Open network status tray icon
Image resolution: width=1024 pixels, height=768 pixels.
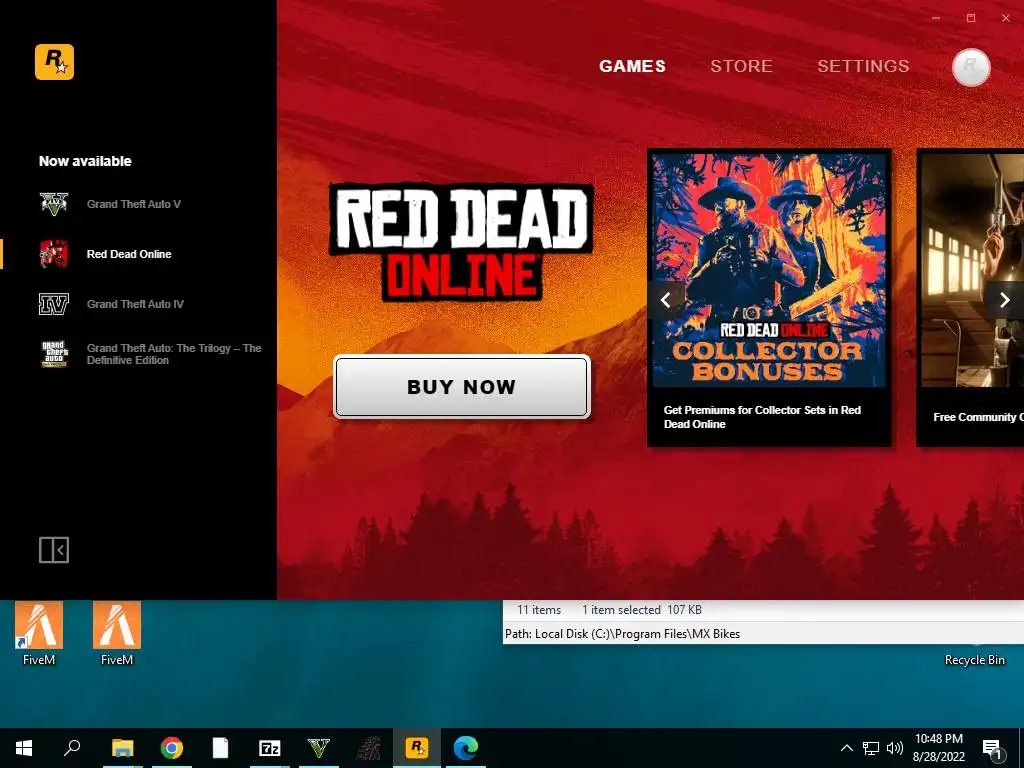(x=871, y=748)
